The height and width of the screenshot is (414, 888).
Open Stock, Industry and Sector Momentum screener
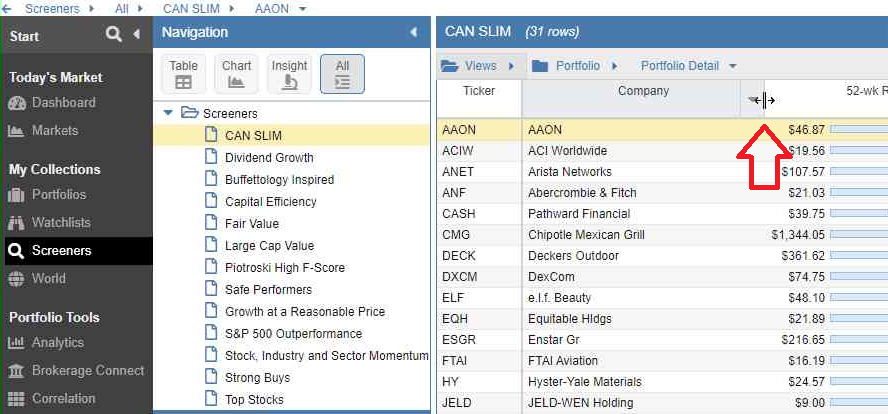coord(326,356)
